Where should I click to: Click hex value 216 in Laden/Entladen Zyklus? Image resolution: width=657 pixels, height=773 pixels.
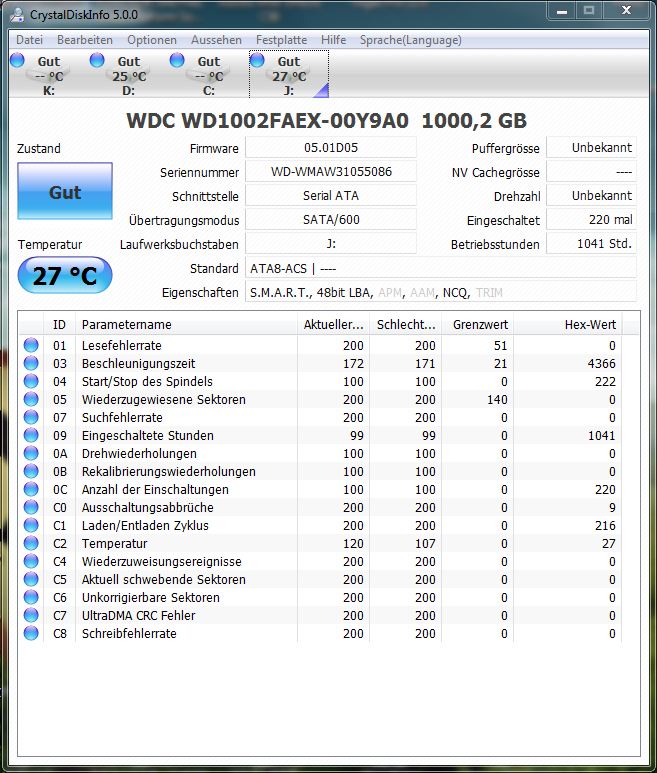(x=605, y=525)
